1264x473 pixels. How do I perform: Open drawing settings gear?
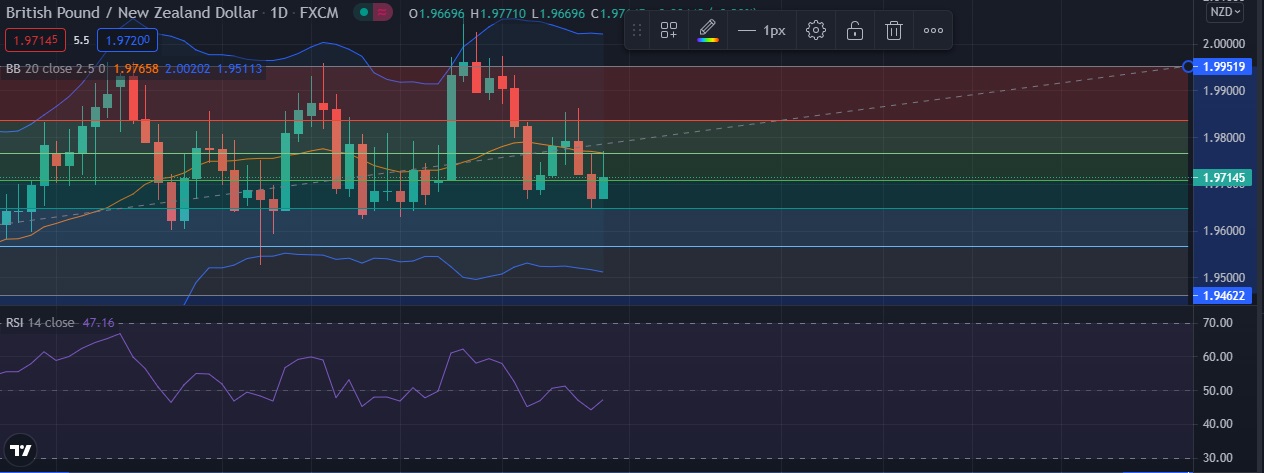coord(816,30)
